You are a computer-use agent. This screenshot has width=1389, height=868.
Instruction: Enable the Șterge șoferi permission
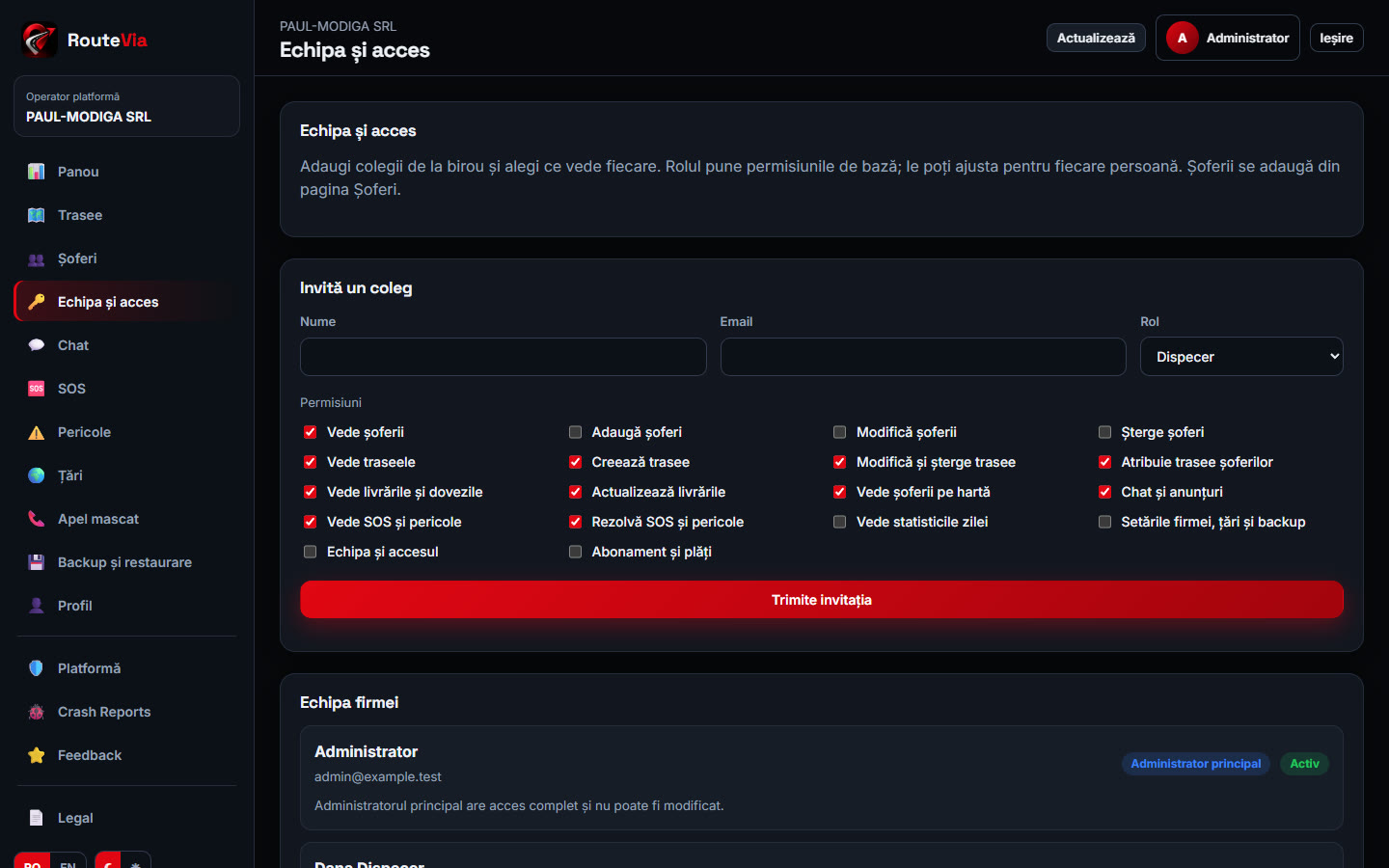(x=1104, y=432)
